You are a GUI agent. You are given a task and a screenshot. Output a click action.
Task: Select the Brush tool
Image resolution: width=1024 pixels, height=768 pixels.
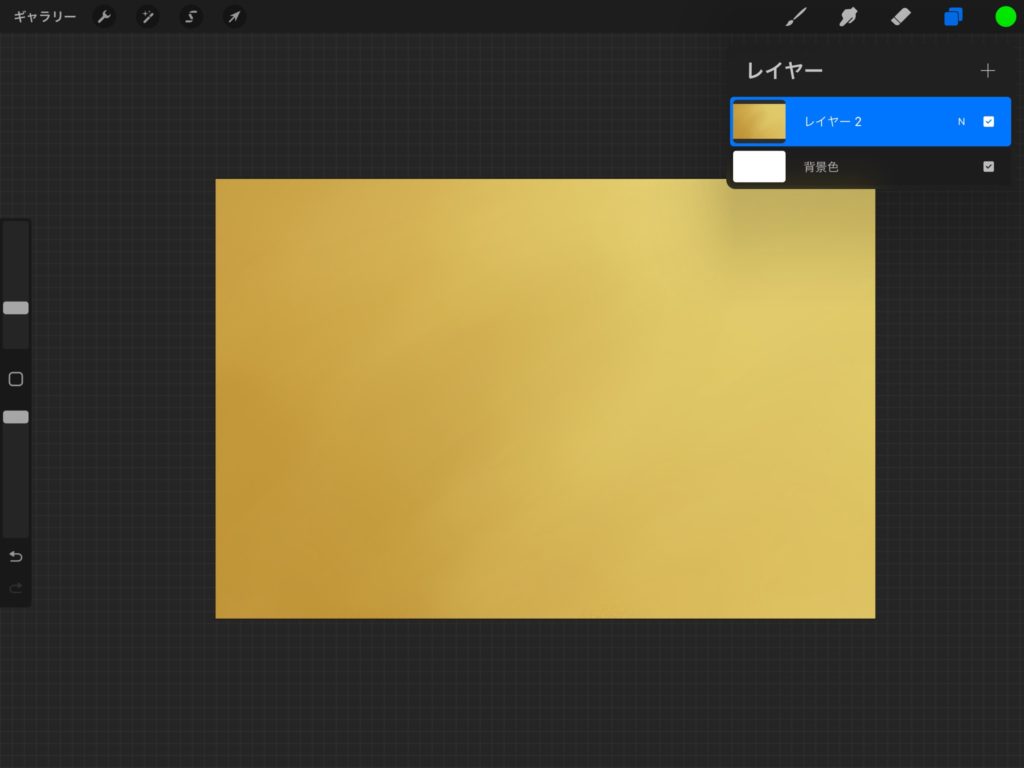click(x=796, y=17)
